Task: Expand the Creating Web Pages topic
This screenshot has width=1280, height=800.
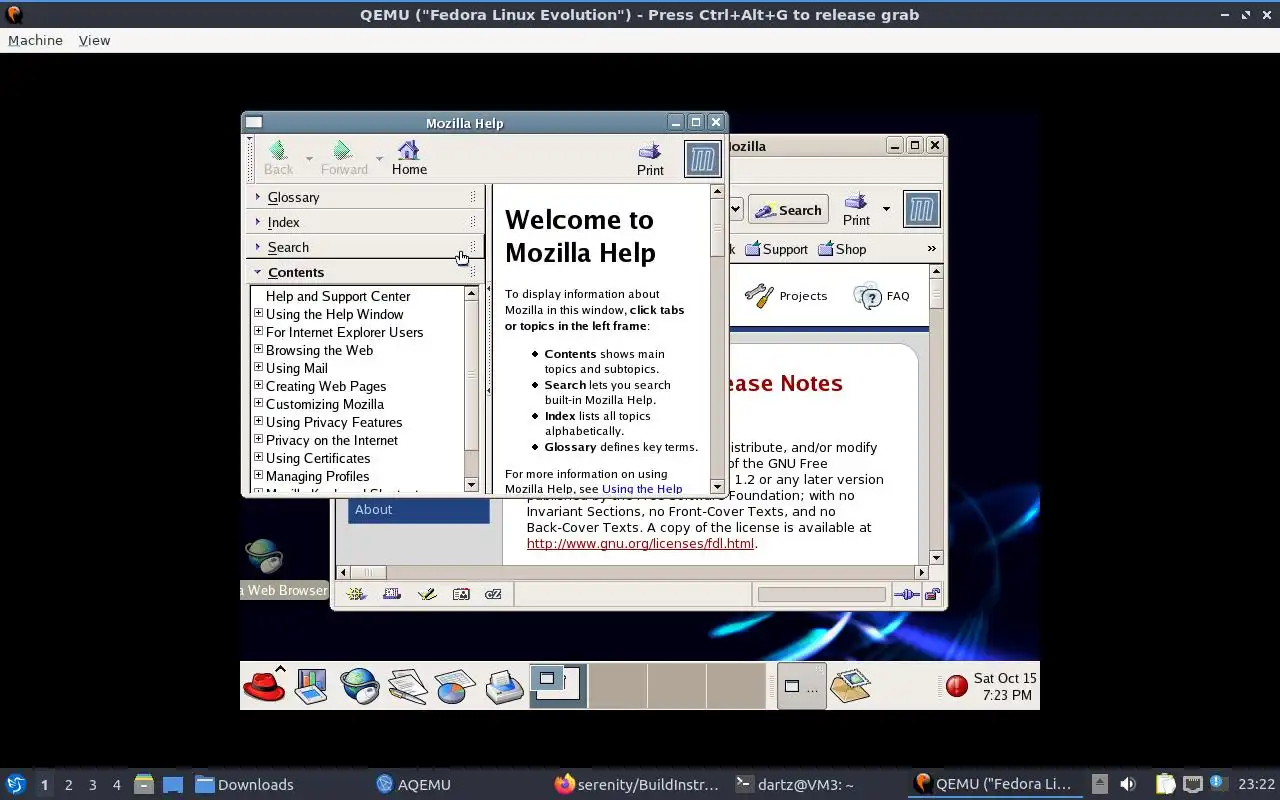Action: point(258,385)
